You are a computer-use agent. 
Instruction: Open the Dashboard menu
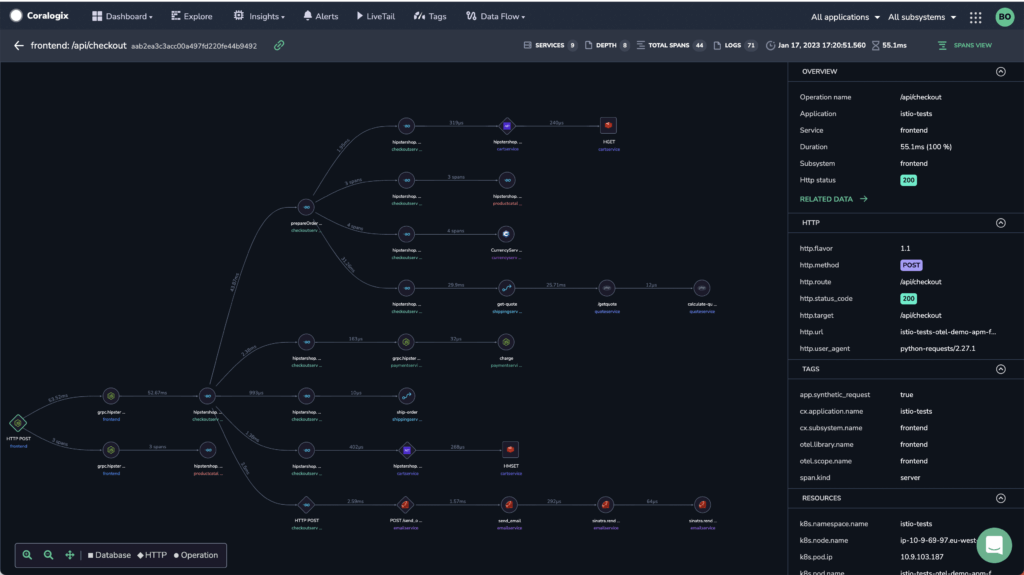122,16
